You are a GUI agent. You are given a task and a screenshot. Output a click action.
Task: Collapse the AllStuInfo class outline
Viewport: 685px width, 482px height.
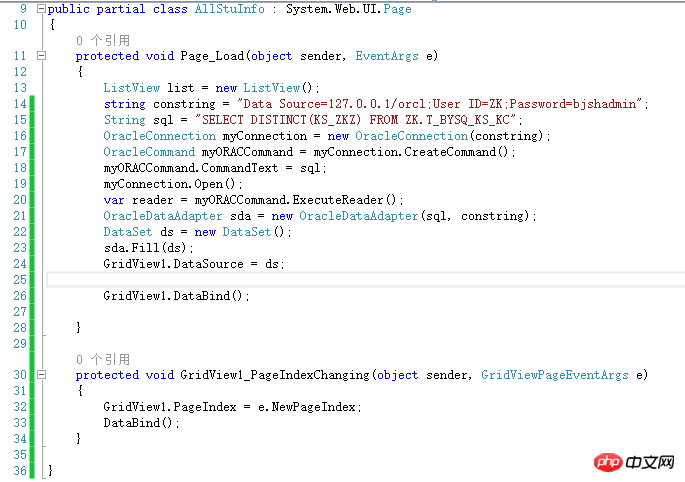pos(41,8)
